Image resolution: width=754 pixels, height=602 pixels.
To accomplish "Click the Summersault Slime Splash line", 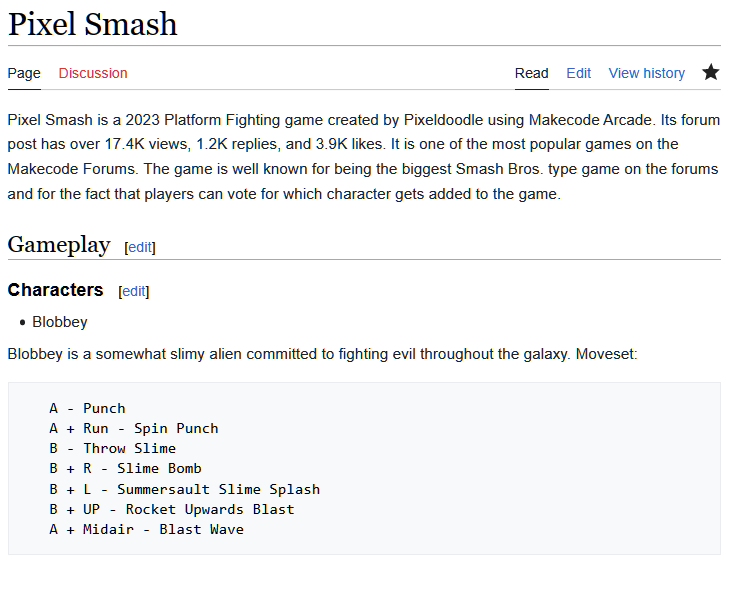I will coord(184,489).
